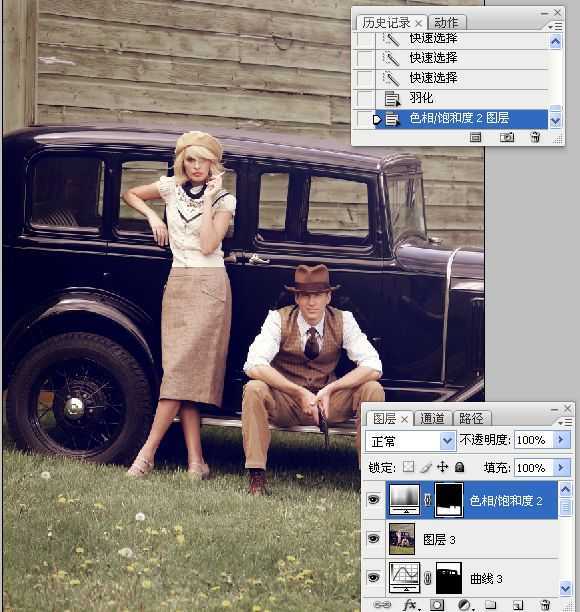The image size is (580, 612).
Task: Select the 色相/饱和度 2 layer name
Action: click(505, 501)
